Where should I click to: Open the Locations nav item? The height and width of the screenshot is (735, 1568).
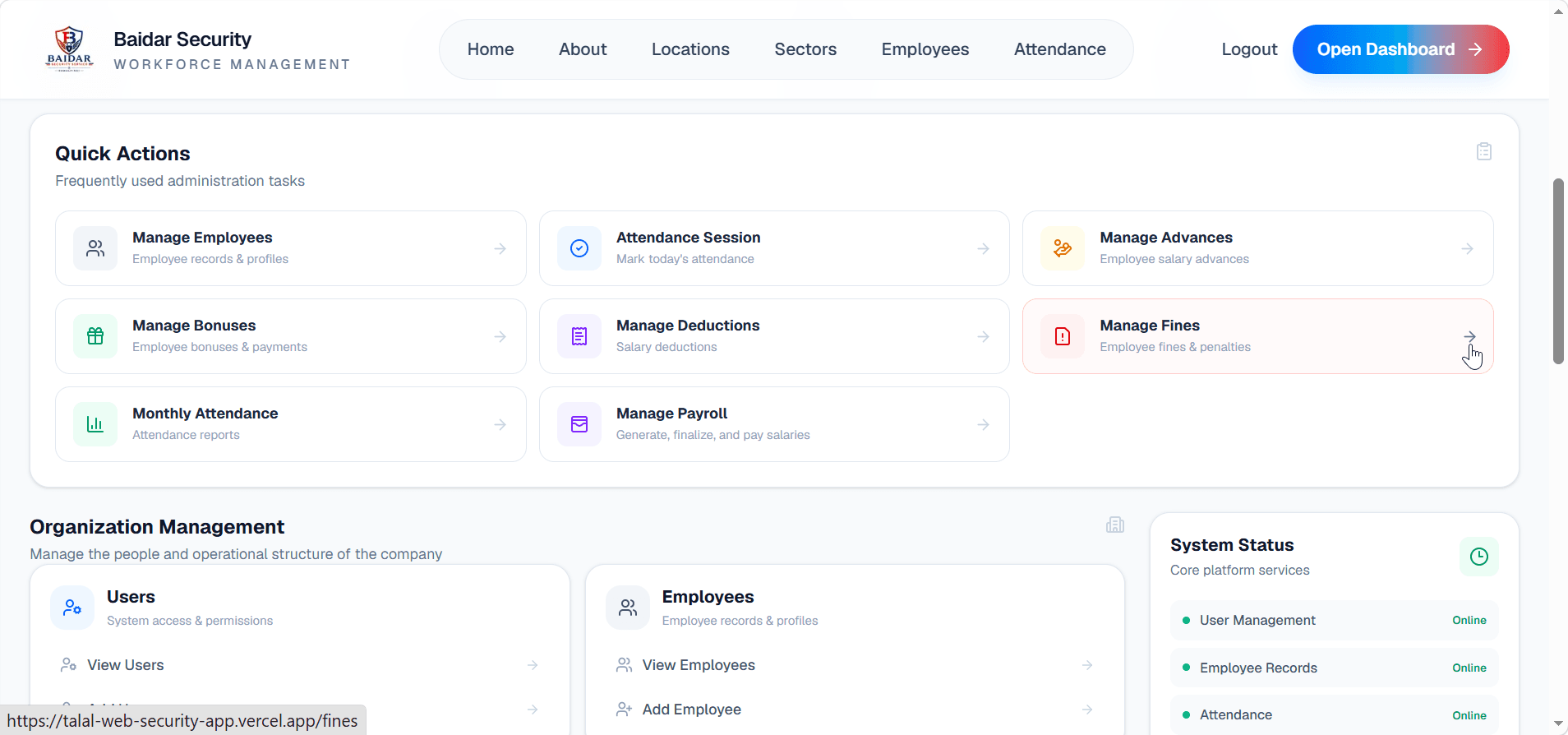[690, 49]
